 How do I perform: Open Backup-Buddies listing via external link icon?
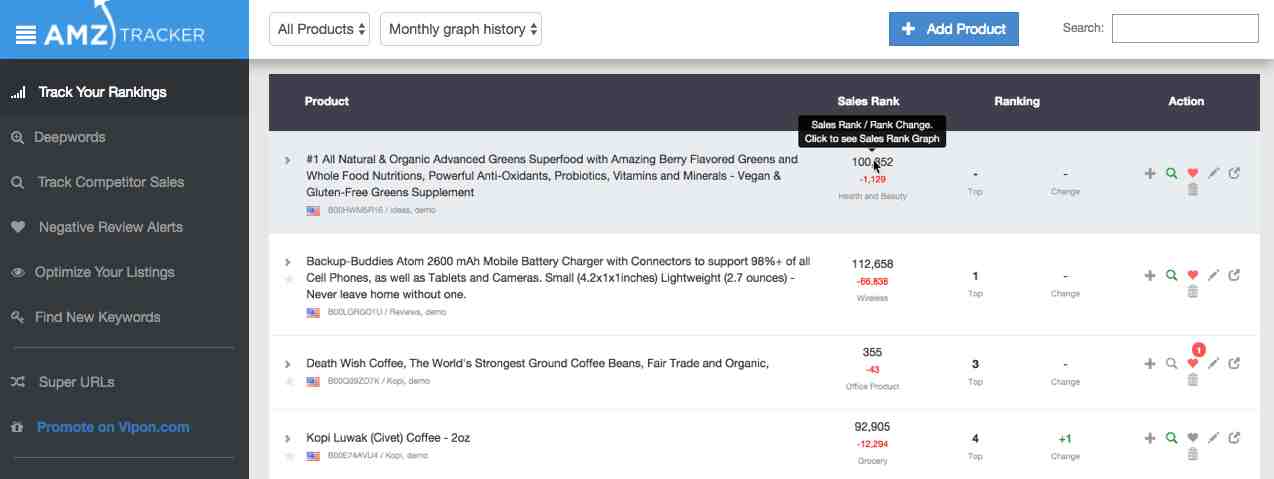pyautogui.click(x=1234, y=276)
